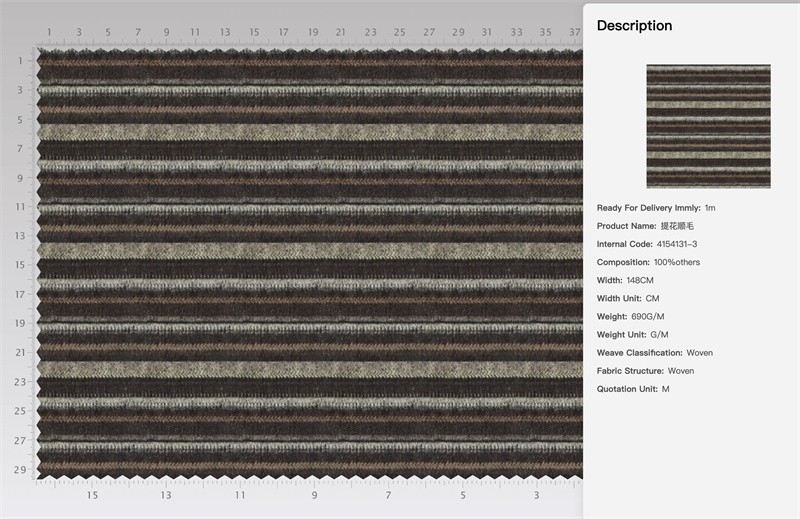The height and width of the screenshot is (519, 800).
Task: Select the Quotation Unit M line
Action: [x=633, y=389]
